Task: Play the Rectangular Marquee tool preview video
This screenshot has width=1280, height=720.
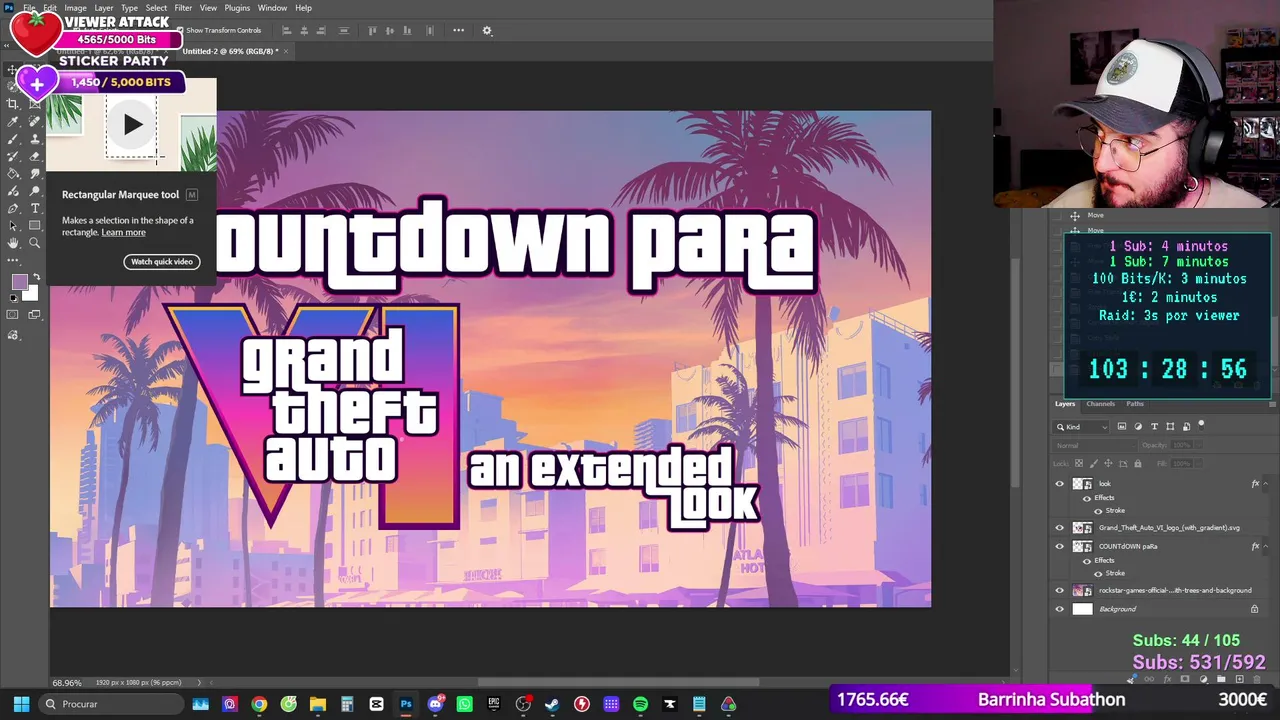Action: pyautogui.click(x=132, y=125)
